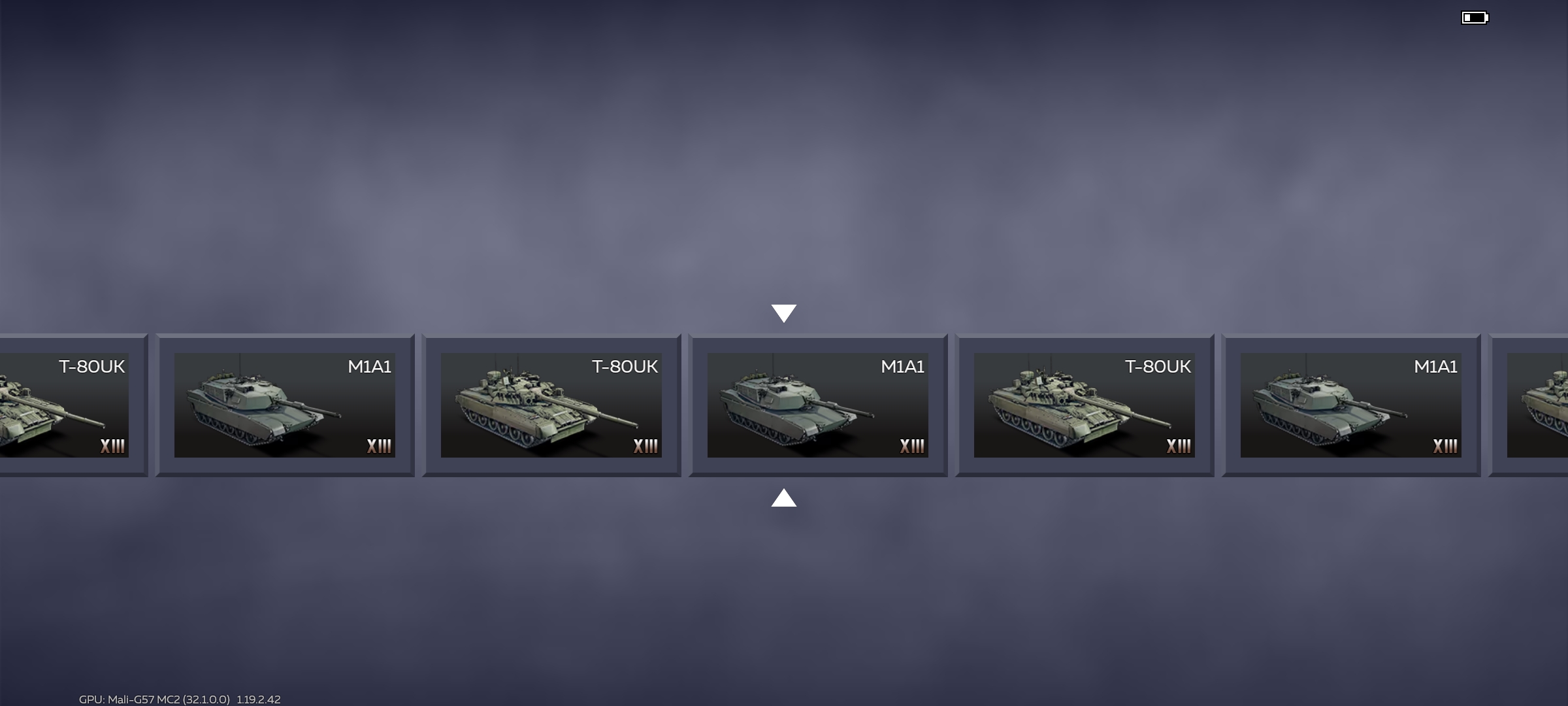Click the XIII tier badge on the rightmost M1A1
Image resolution: width=1568 pixels, height=706 pixels.
pos(1445,446)
